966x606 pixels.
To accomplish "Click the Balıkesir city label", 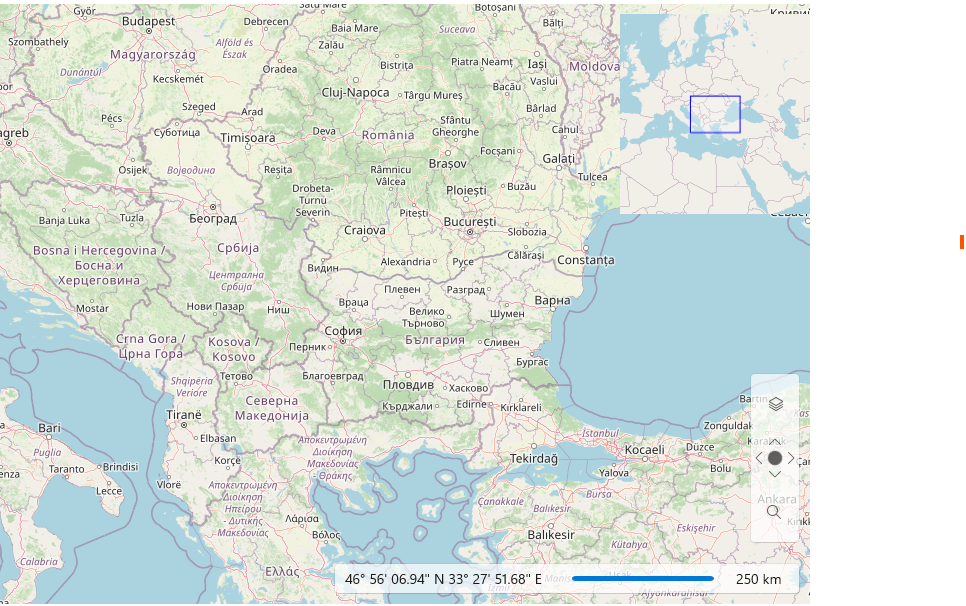I will coord(551,535).
